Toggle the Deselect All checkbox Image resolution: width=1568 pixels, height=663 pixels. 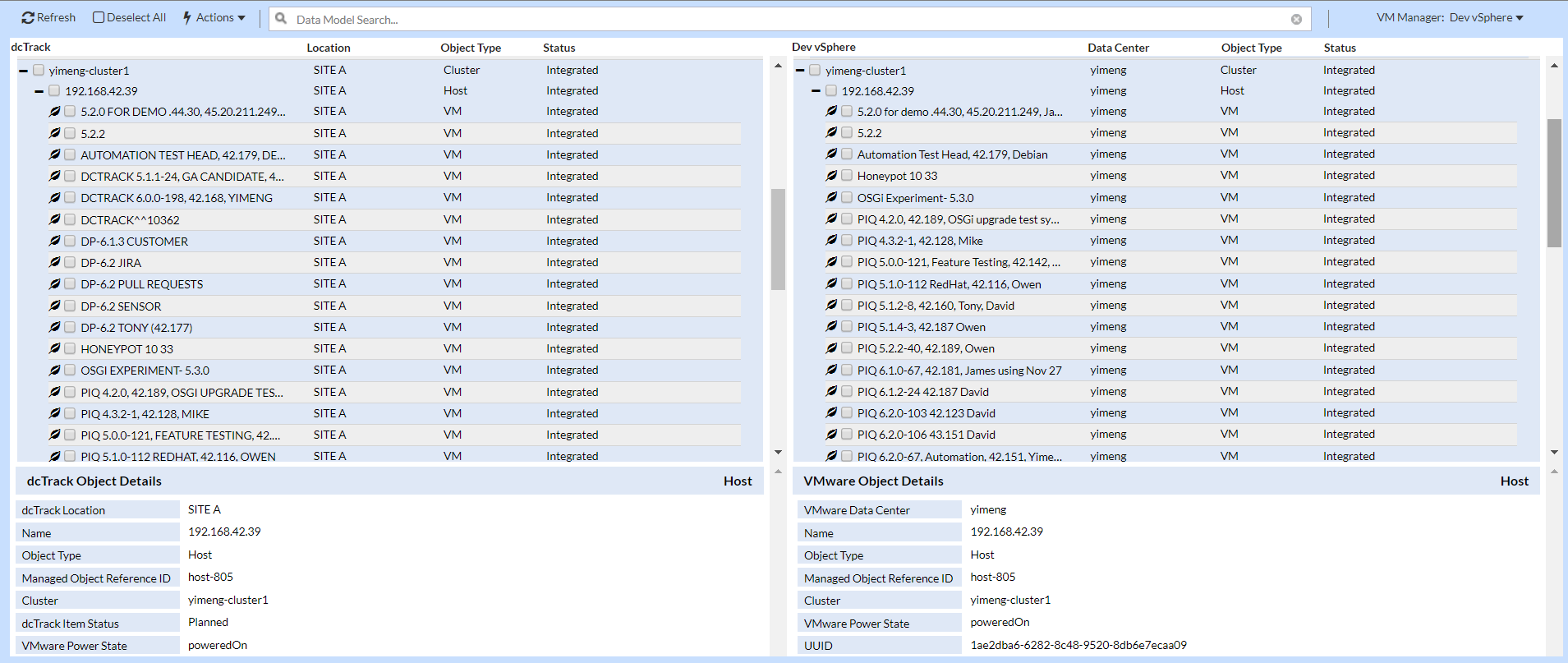point(99,17)
